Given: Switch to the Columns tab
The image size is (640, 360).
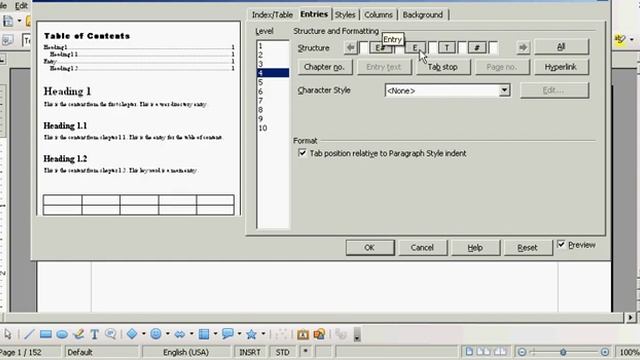Looking at the screenshot, I should click(x=378, y=15).
